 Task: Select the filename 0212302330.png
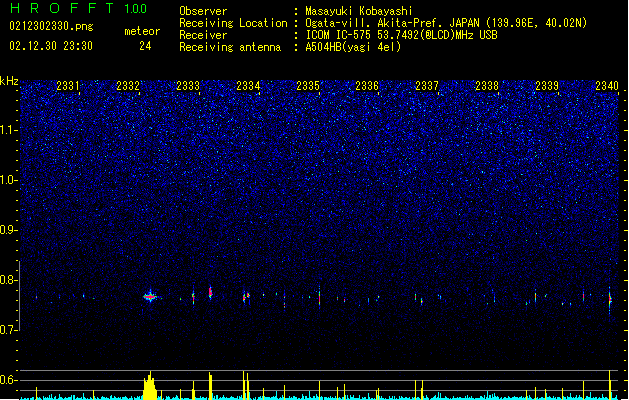coord(51,26)
